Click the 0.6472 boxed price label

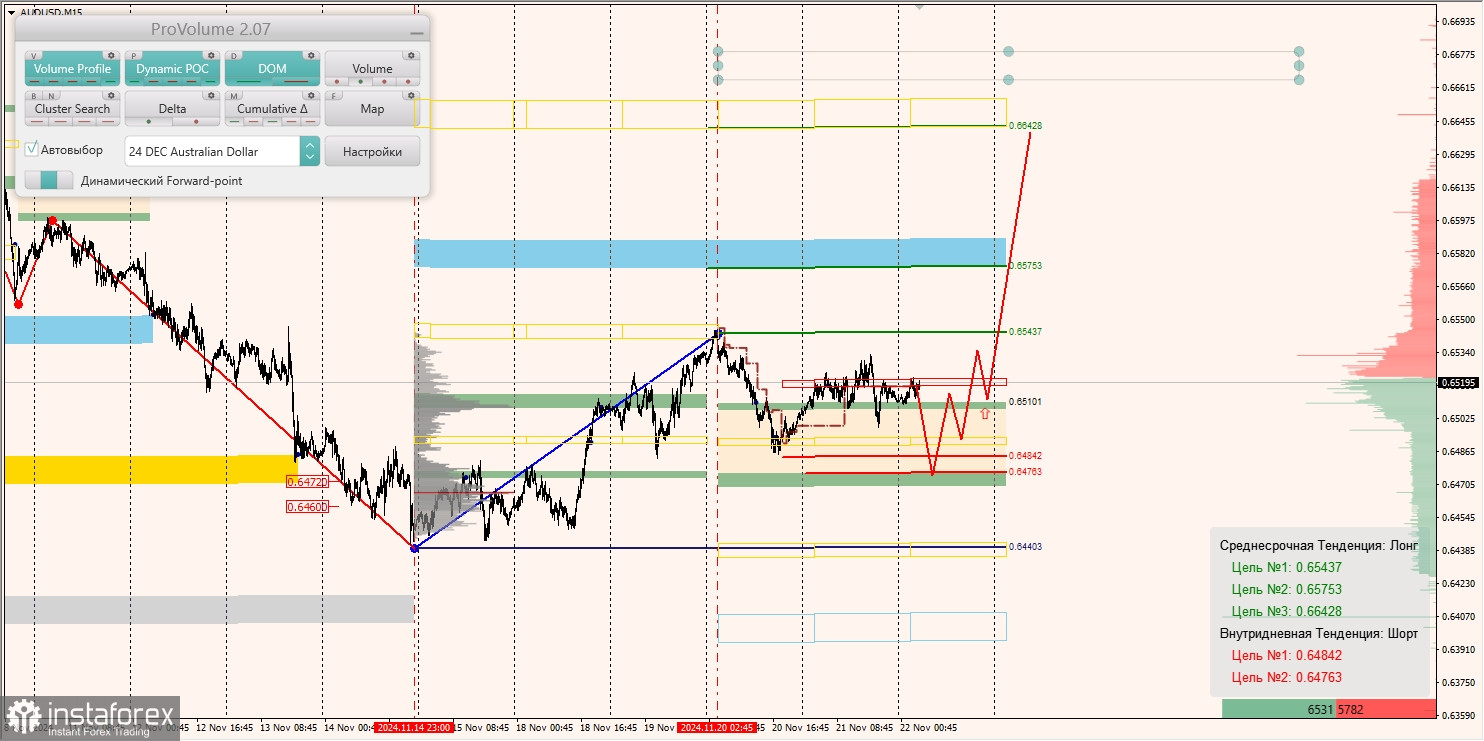pos(307,481)
